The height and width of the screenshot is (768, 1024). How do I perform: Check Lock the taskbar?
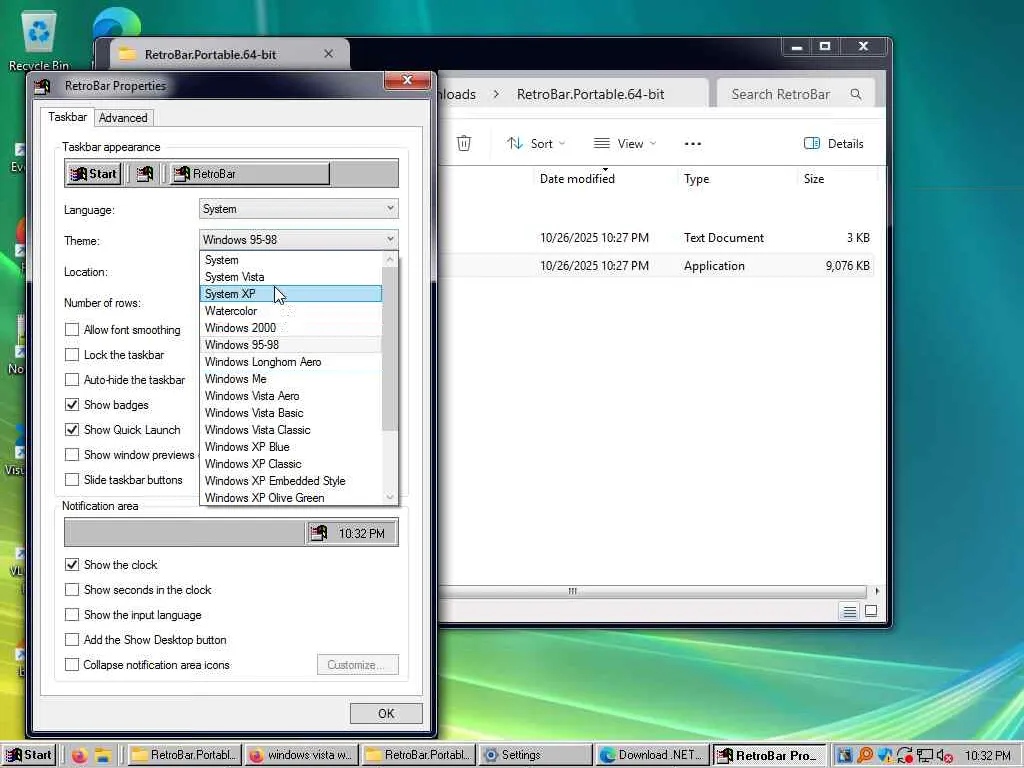[x=72, y=355]
